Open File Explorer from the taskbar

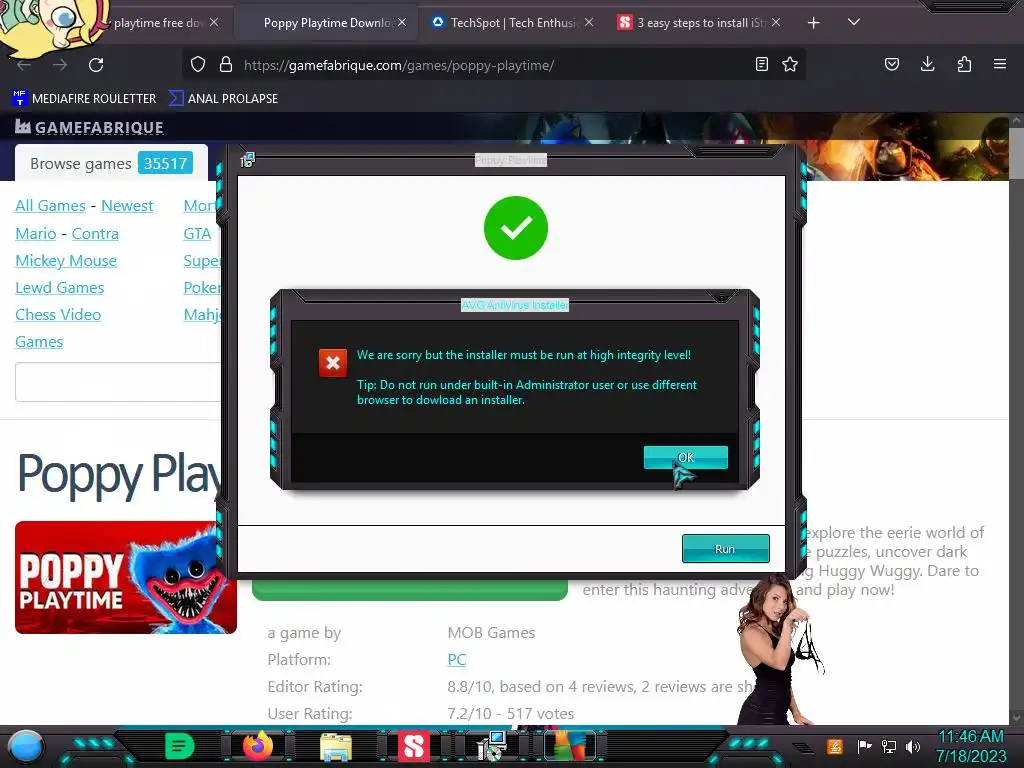pos(336,746)
